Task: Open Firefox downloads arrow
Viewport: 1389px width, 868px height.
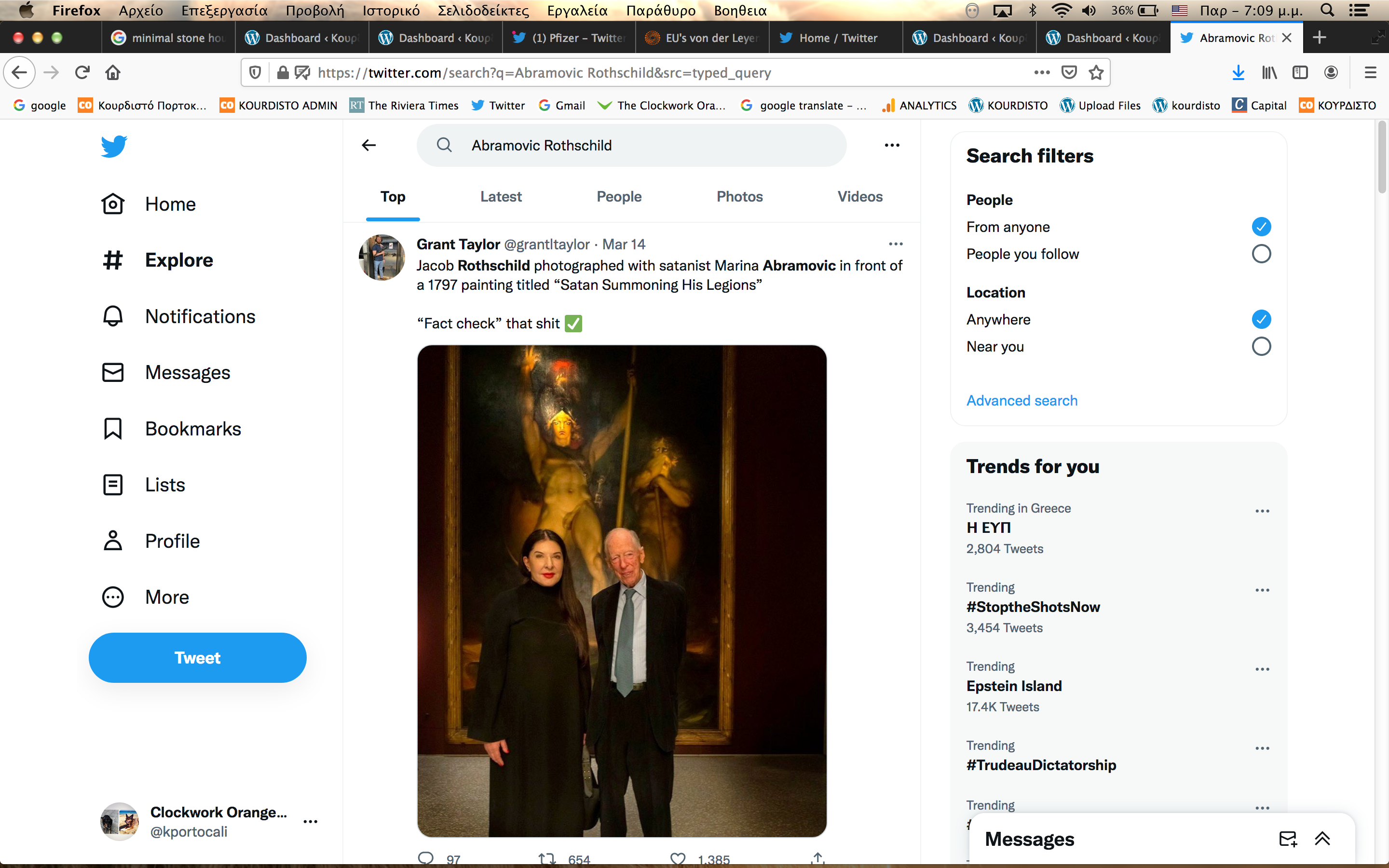Action: (1238, 72)
